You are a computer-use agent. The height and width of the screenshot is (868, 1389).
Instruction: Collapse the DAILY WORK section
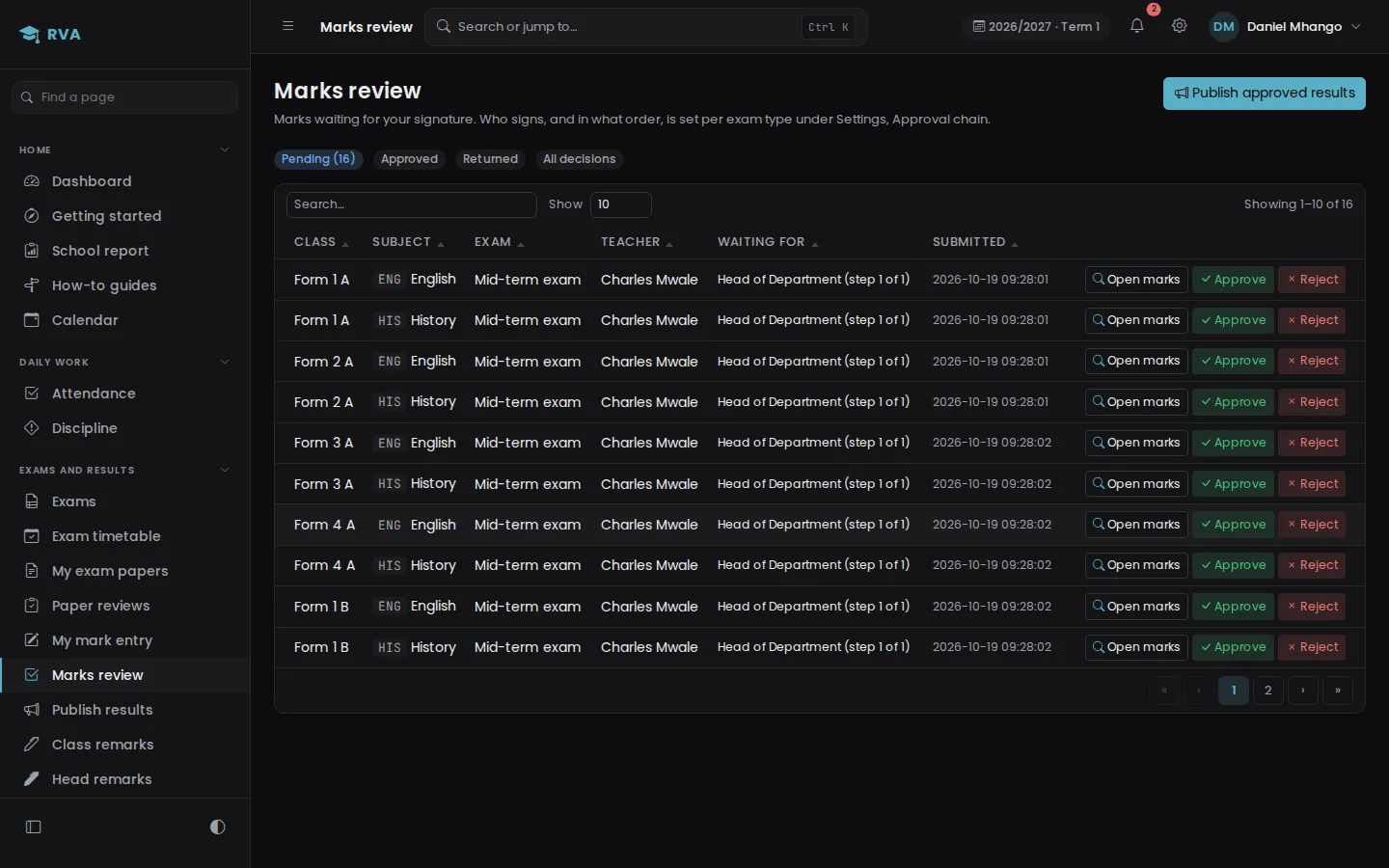[x=225, y=362]
